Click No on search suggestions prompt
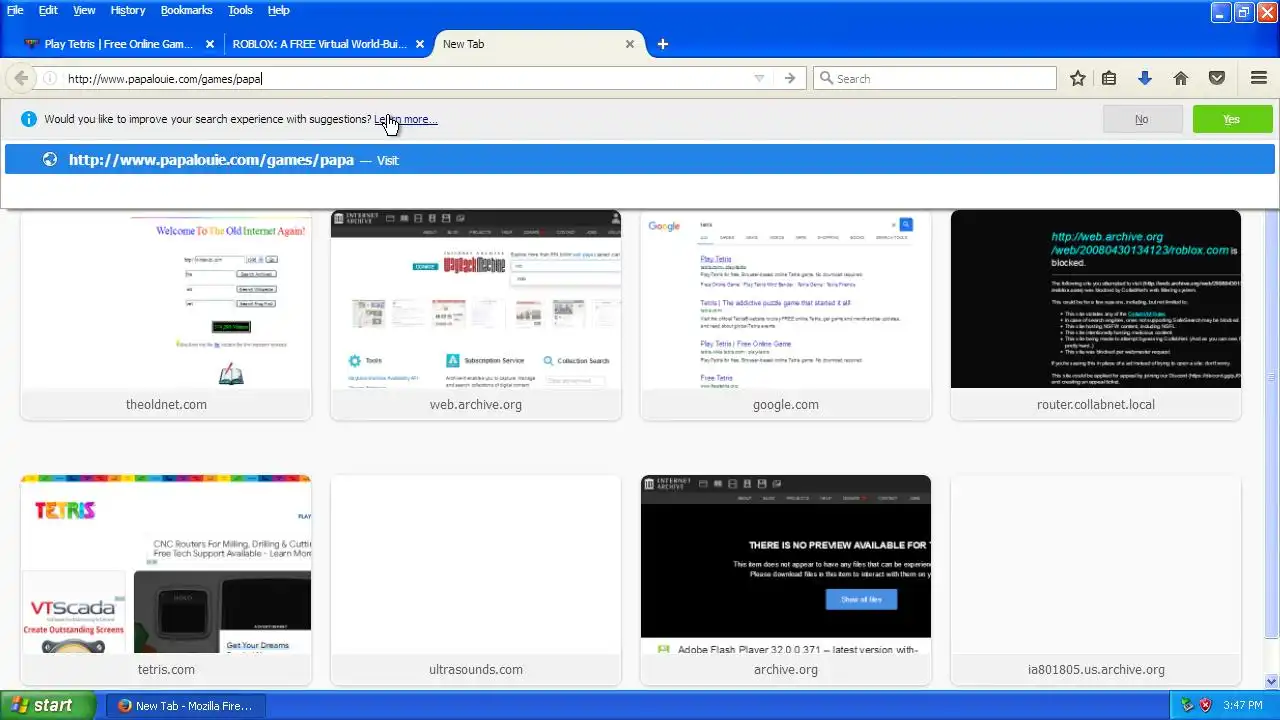1280x720 pixels. click(1142, 119)
